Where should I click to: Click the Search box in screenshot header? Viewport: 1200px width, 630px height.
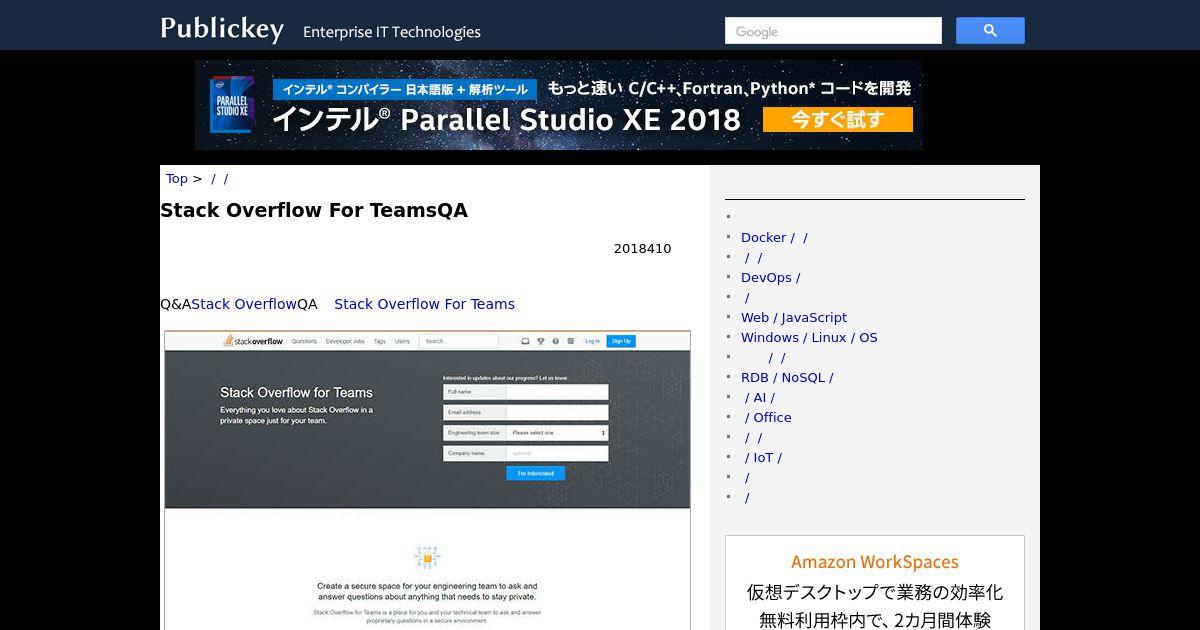pos(458,341)
